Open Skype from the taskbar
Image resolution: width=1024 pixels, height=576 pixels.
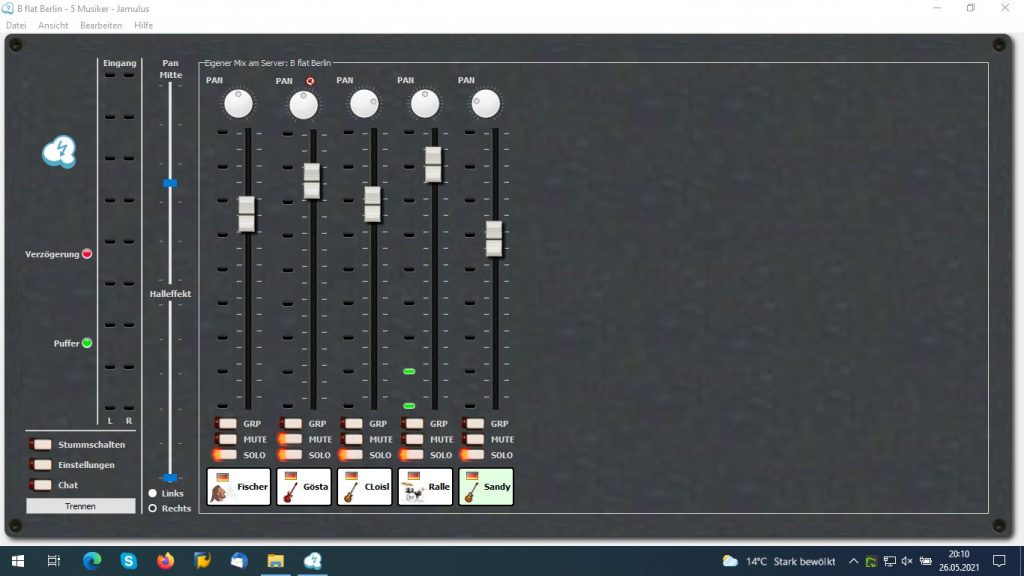129,561
